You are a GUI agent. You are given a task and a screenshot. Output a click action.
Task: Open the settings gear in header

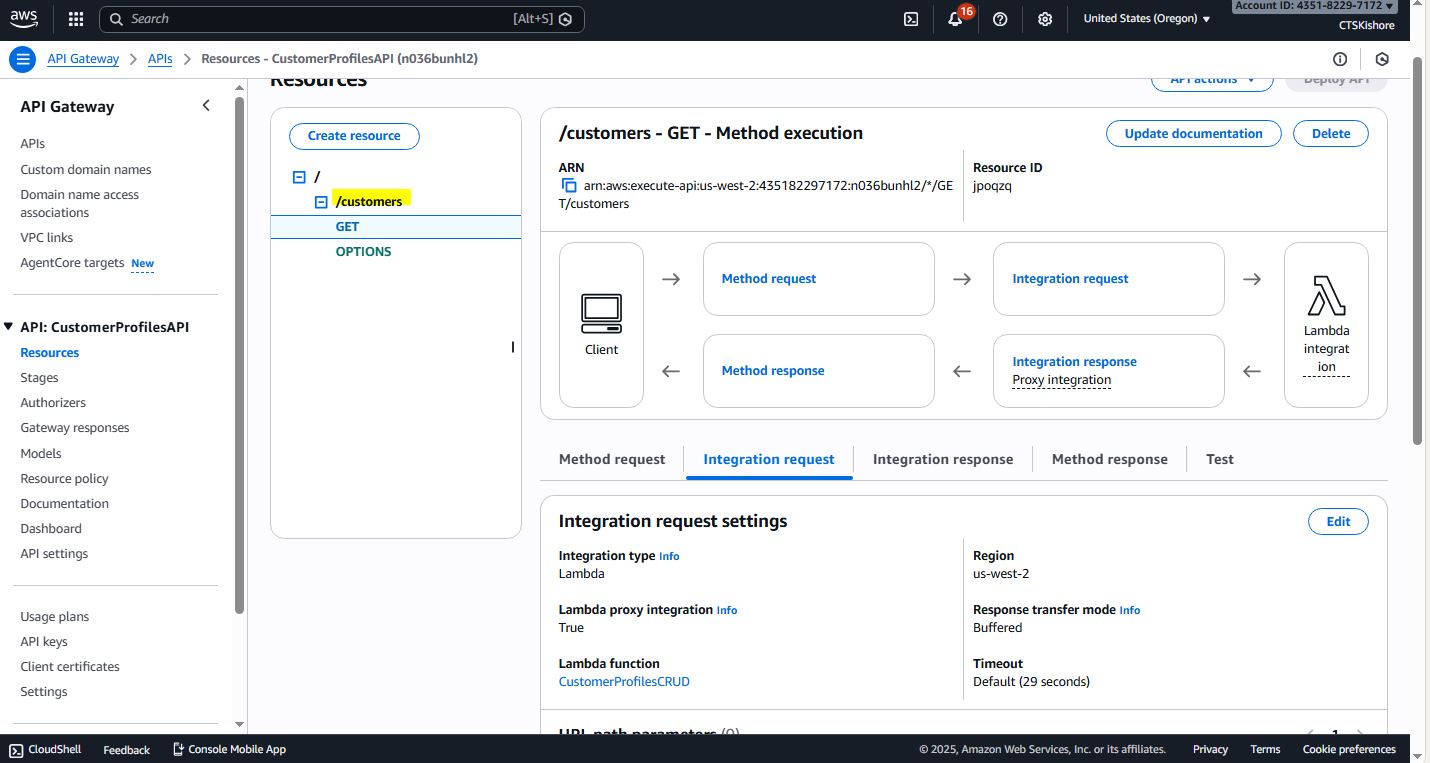1045,19
